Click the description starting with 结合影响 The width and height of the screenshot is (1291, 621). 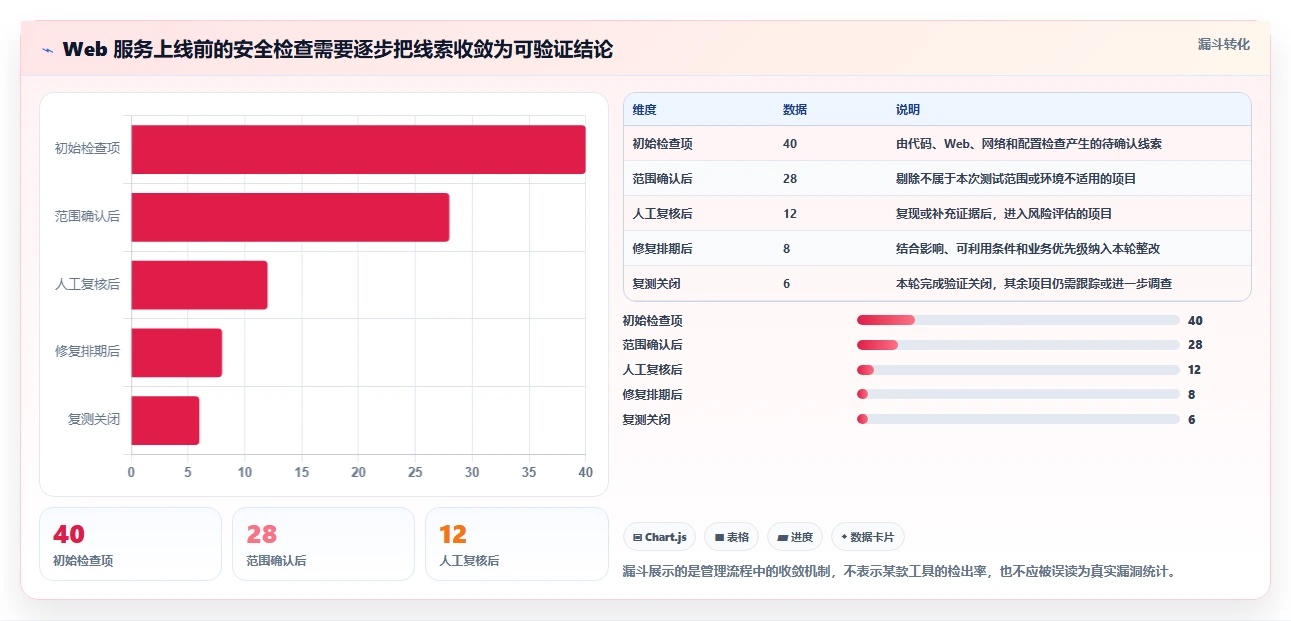(x=1028, y=249)
